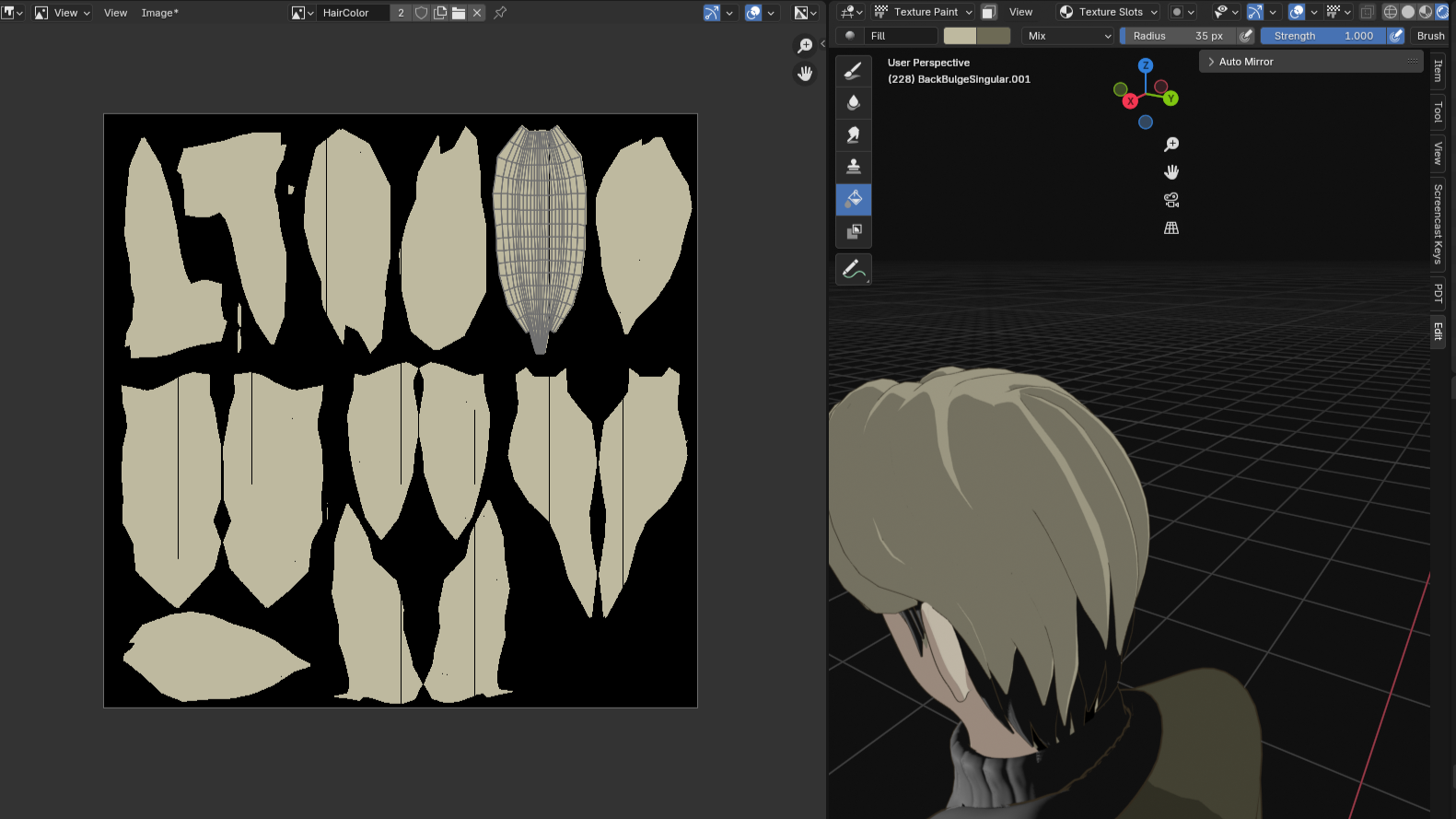Open the mask options dropdown
Screen dimensions: 1456x819
click(x=1182, y=12)
